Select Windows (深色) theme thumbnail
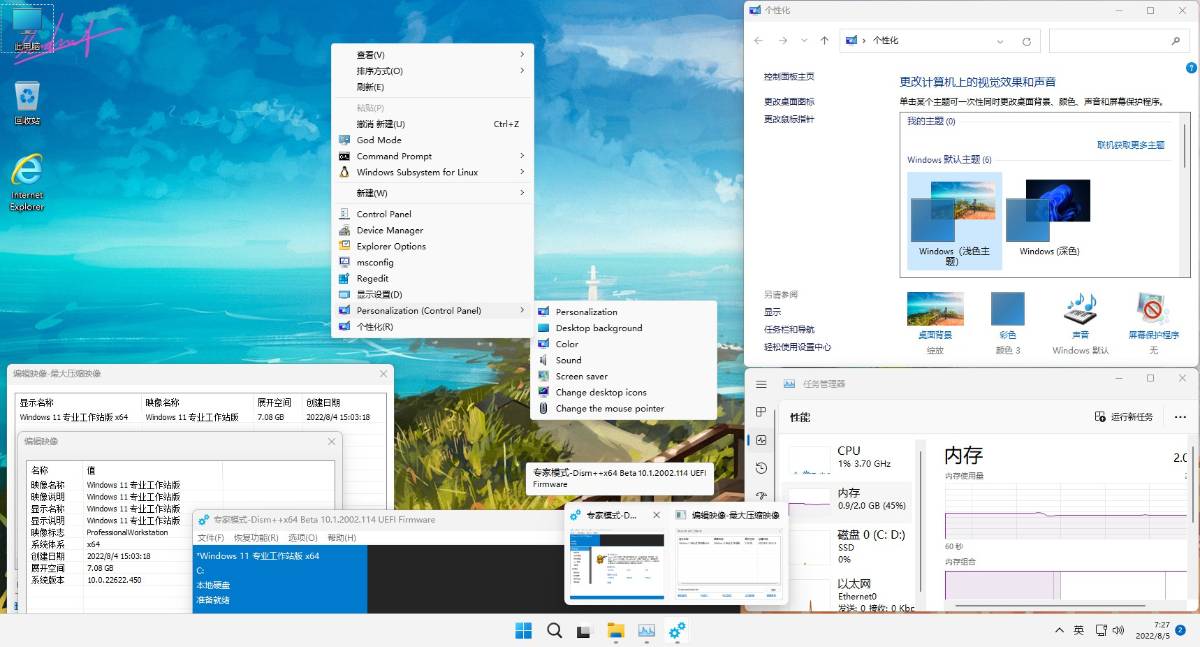Screen dimensions: 1200x647 (1049, 219)
